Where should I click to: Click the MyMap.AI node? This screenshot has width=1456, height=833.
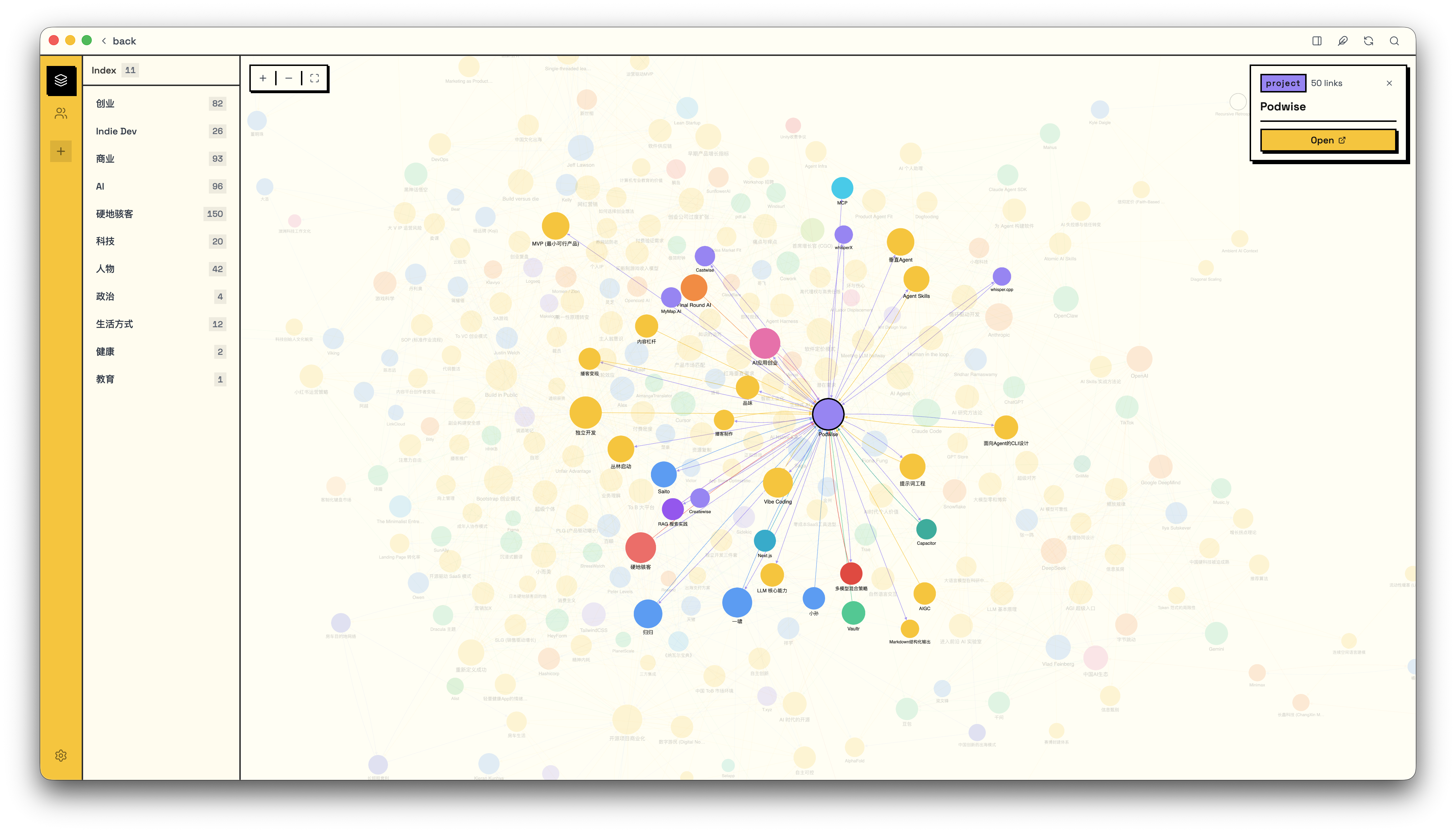click(670, 297)
